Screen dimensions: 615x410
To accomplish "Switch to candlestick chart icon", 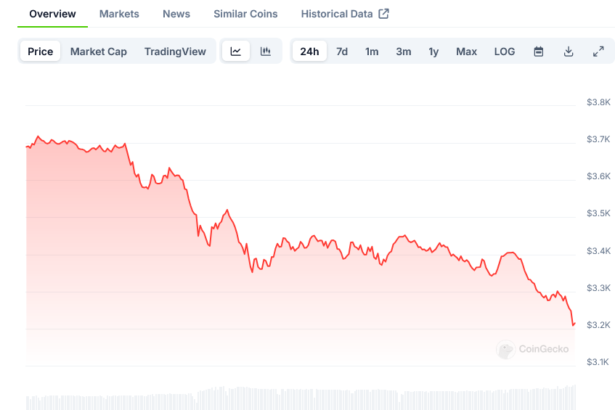I will (266, 52).
